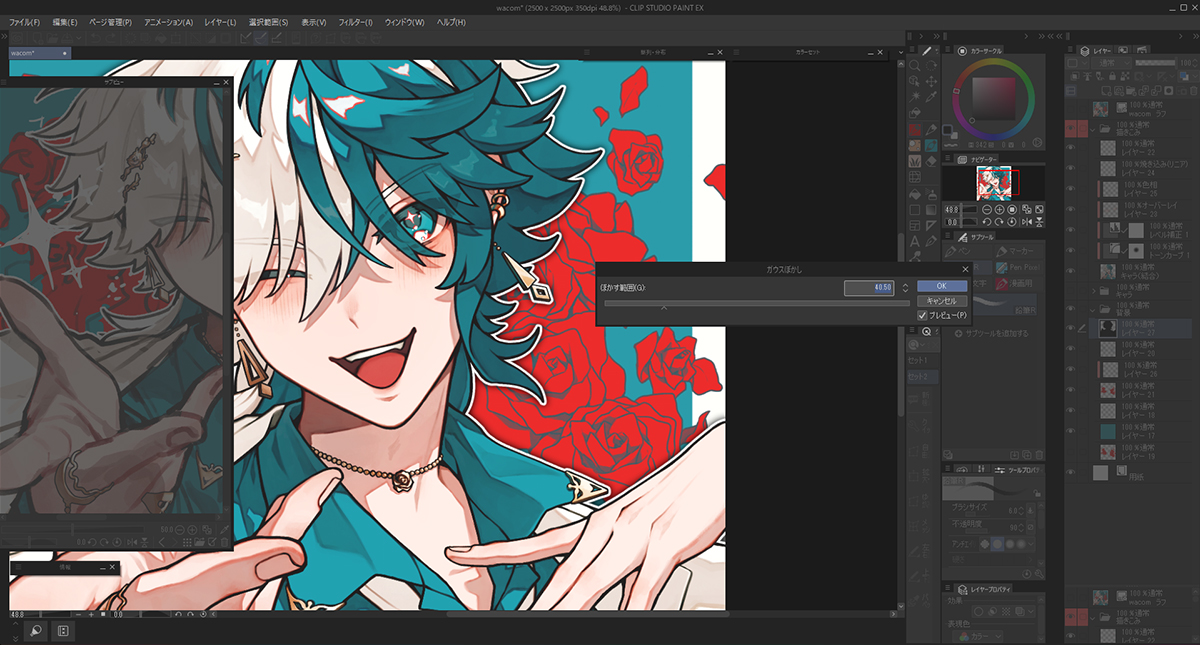Image resolution: width=1200 pixels, height=645 pixels.
Task: Select the Move layer tool
Action: (x=931, y=81)
